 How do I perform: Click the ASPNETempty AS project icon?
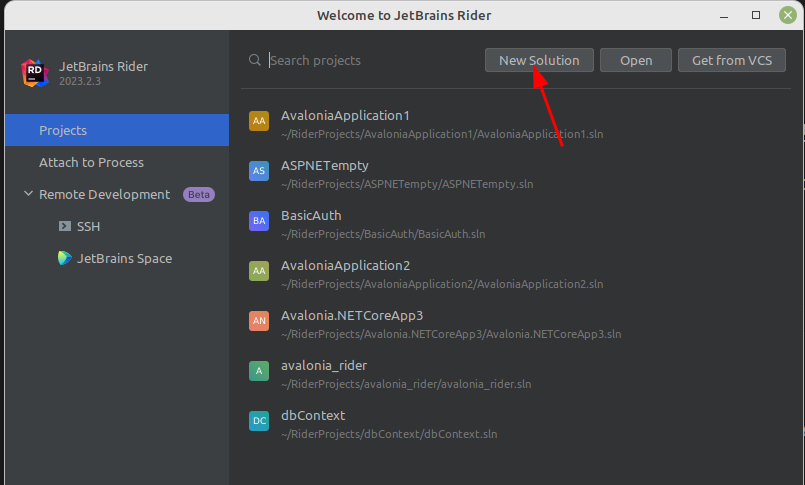[x=259, y=171]
